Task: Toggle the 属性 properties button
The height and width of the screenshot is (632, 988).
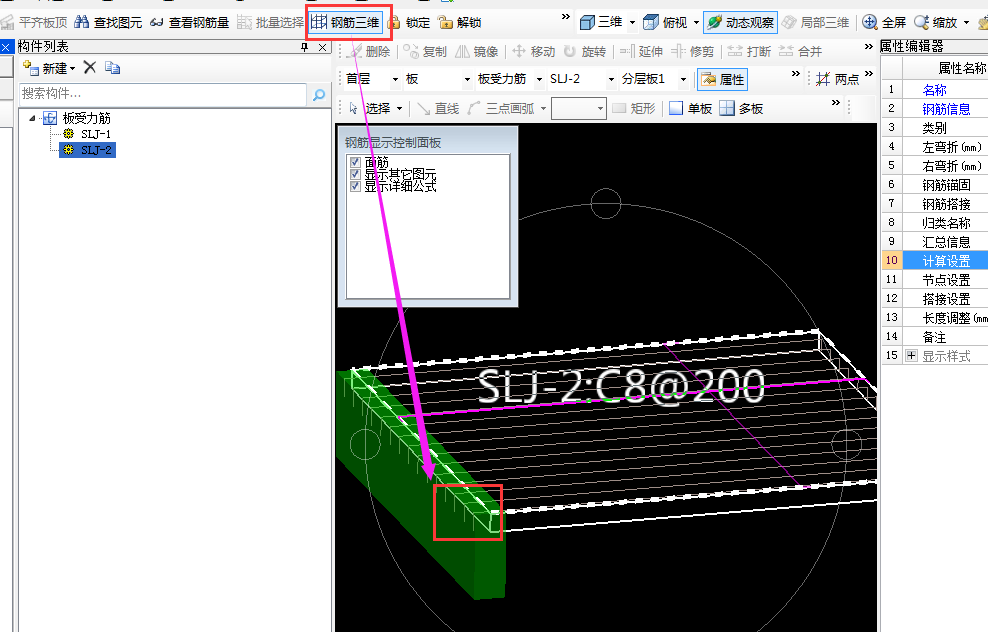Action: 722,79
